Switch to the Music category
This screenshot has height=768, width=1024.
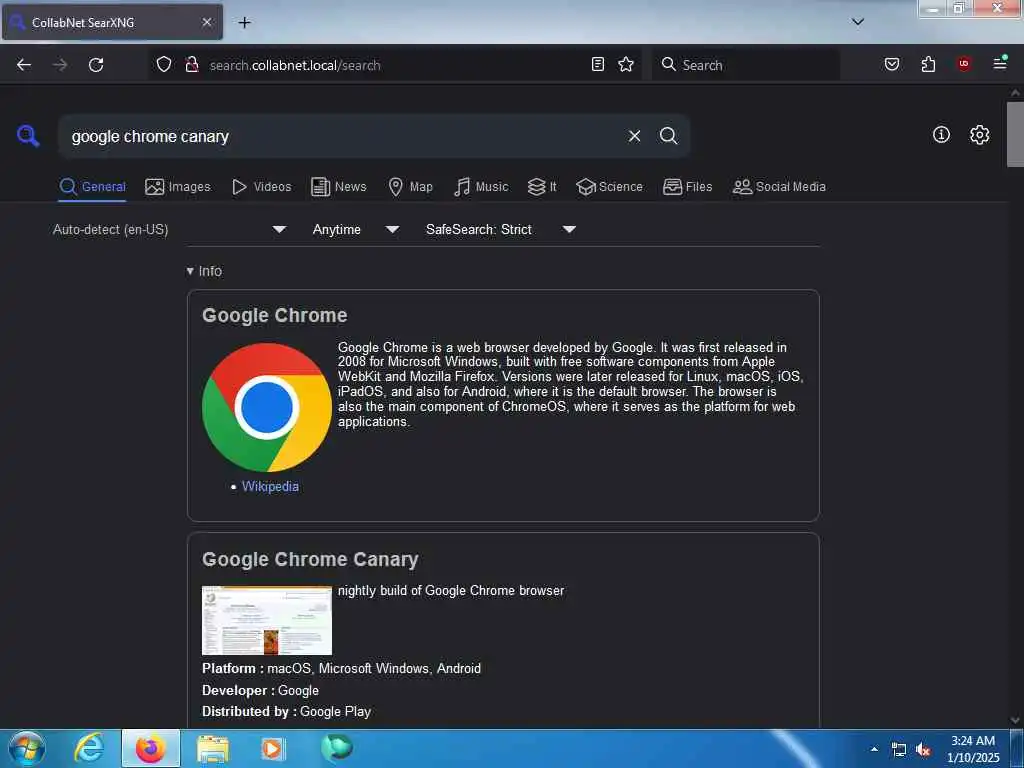click(x=481, y=187)
